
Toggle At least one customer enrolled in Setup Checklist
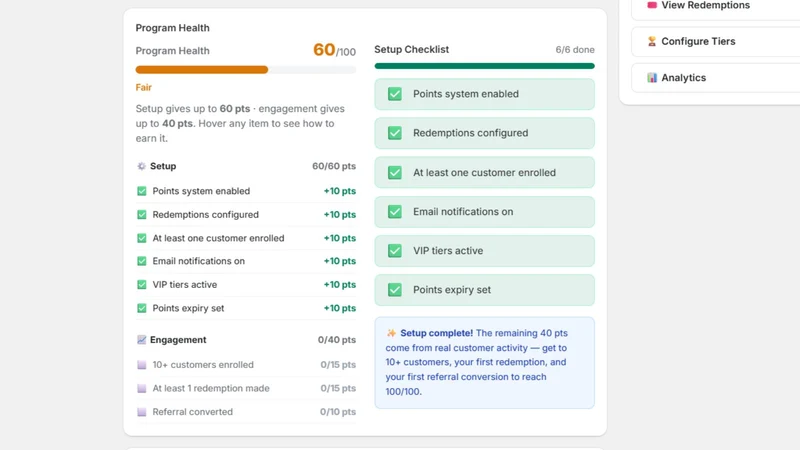pyautogui.click(x=394, y=172)
